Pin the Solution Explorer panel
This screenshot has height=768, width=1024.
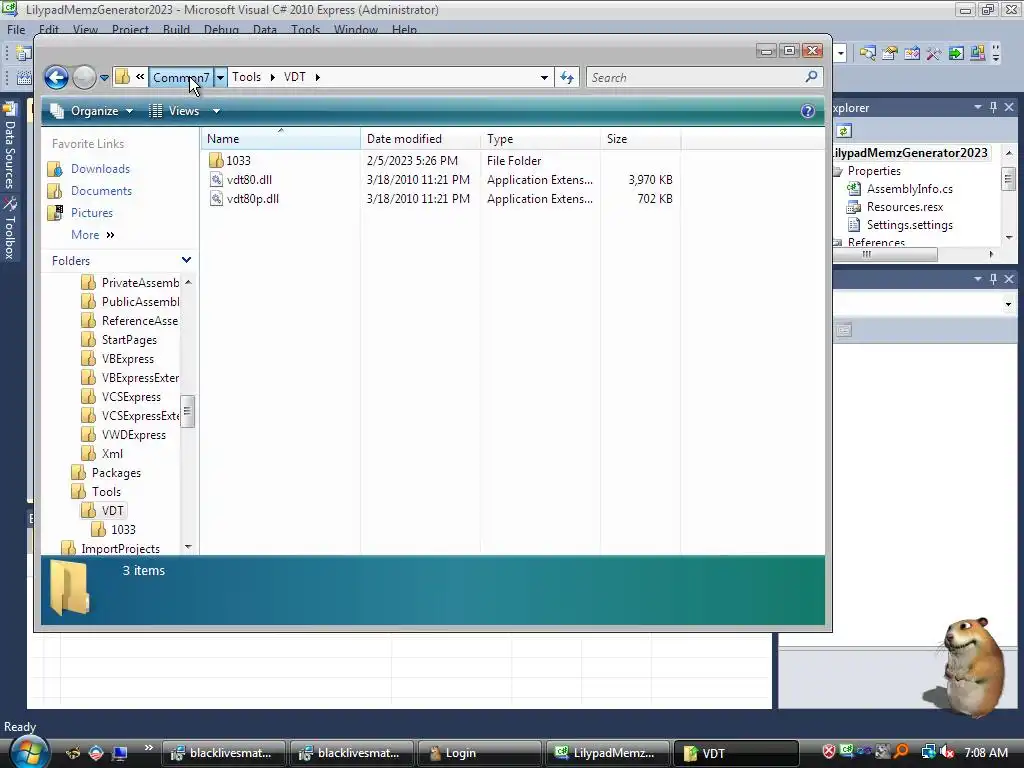993,107
